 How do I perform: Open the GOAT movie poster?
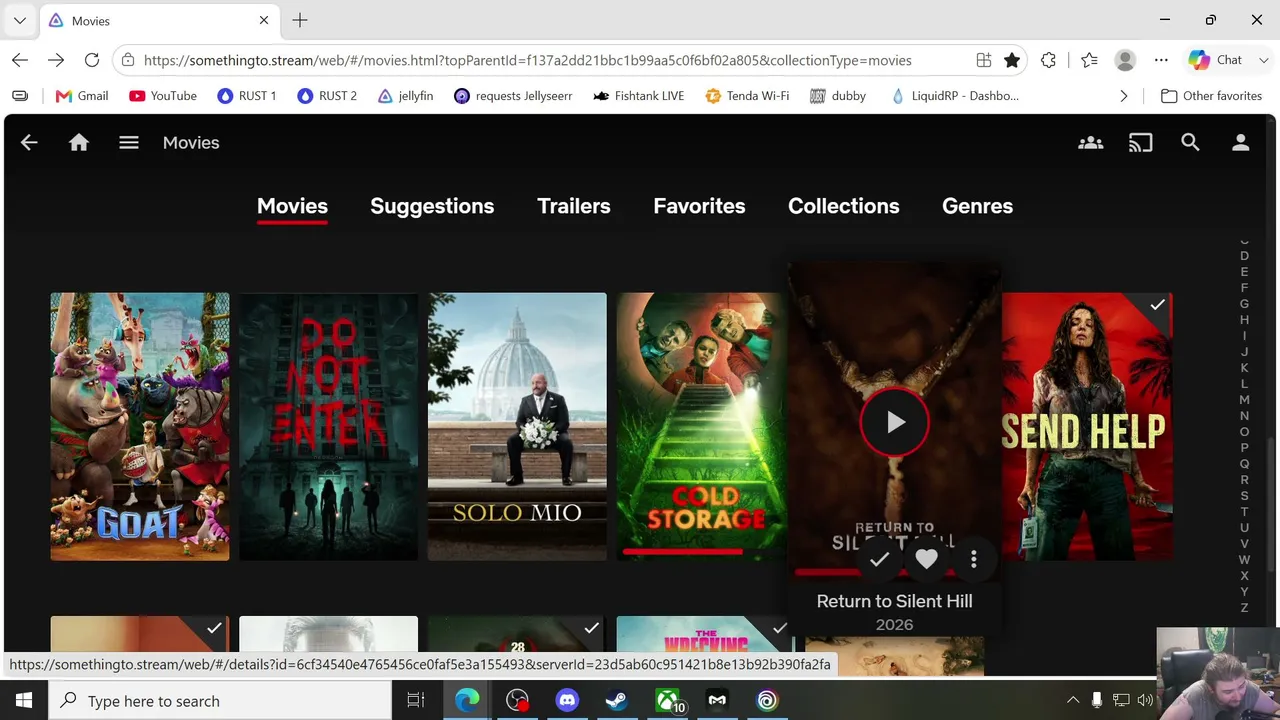coord(140,427)
